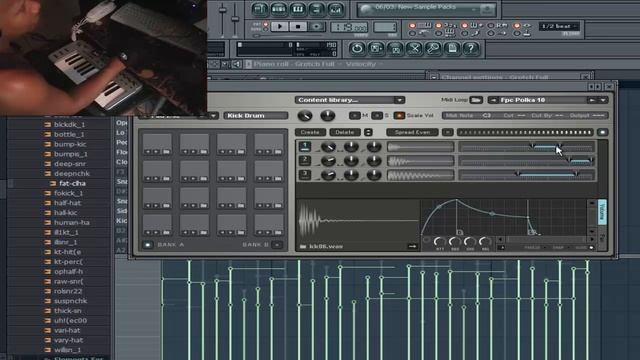Screen dimensions: 640x360
Task: Click the circular arrow undo shortcut icon
Action: pyautogui.click(x=357, y=49)
